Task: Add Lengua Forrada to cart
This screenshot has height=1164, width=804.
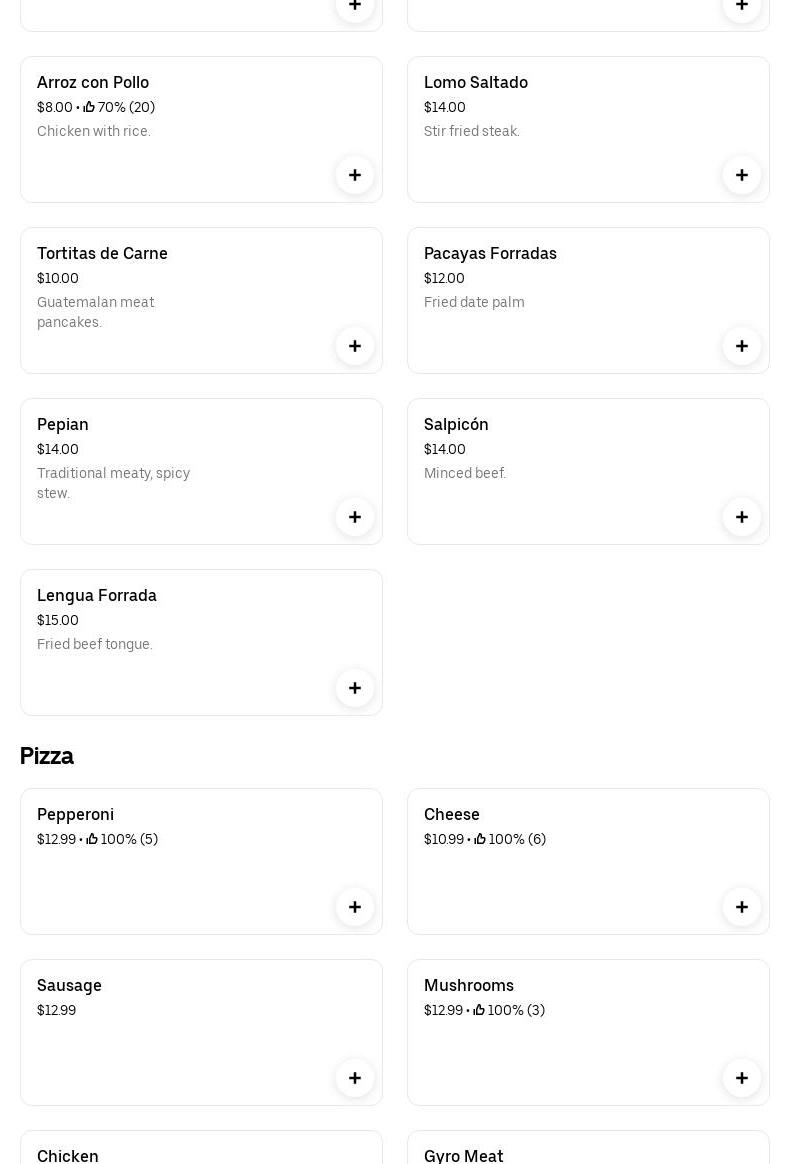Action: pos(355,688)
